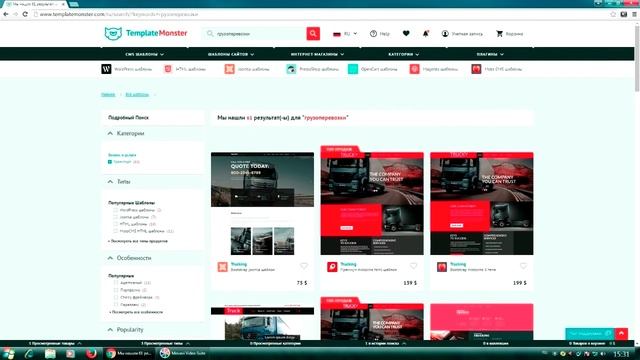Screen dimensions: 640x360
Task: Check the second checkbox under Особенности Популярные
Action: coord(116,290)
